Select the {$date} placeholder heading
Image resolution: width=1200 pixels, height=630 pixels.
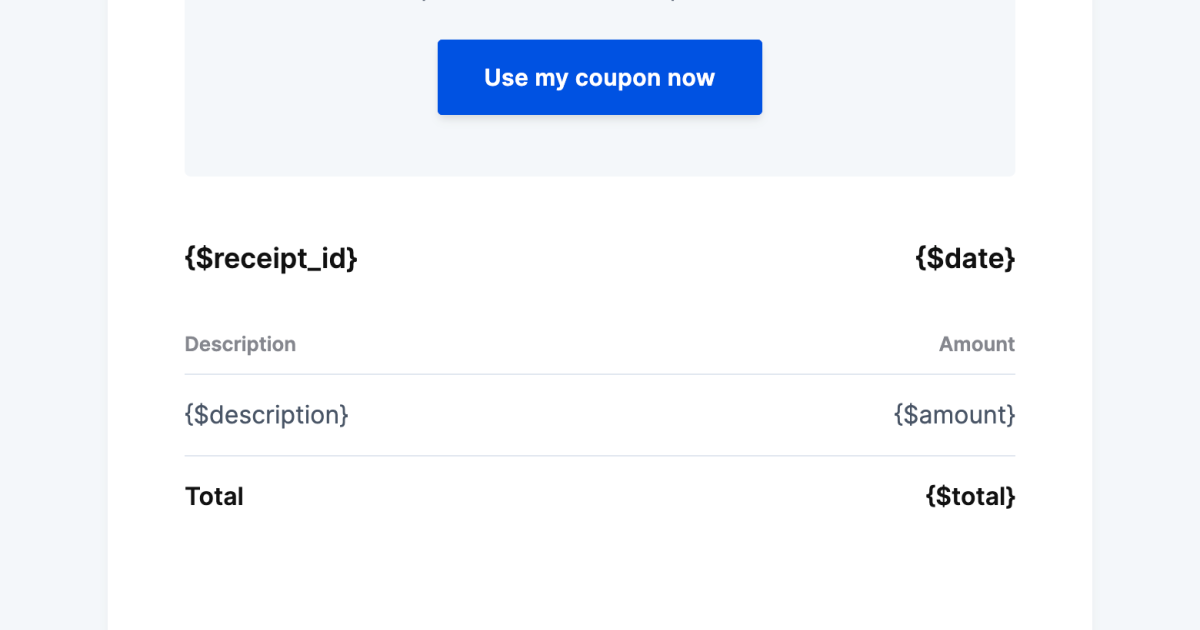[x=965, y=258]
